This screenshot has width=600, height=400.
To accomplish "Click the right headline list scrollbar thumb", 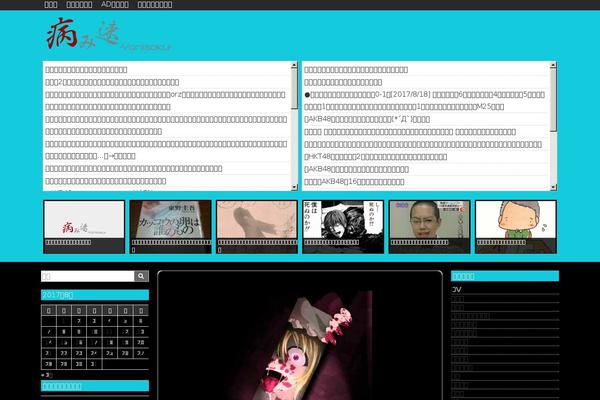I will point(553,100).
